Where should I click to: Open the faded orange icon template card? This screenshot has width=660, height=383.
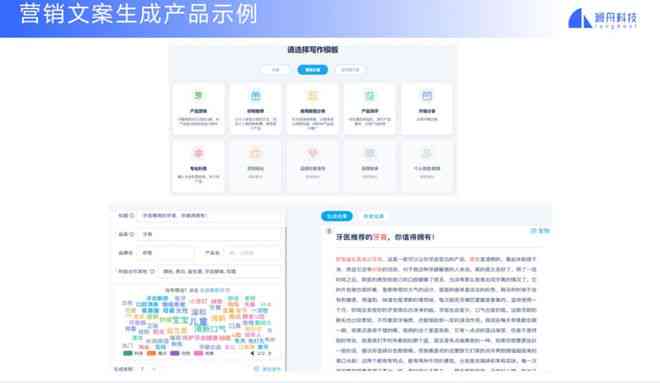(x=255, y=166)
